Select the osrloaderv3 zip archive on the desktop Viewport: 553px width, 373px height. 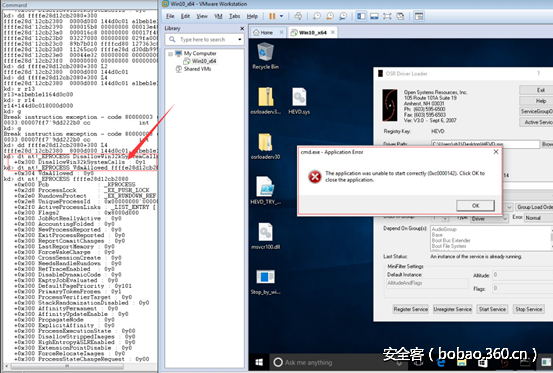(x=265, y=101)
